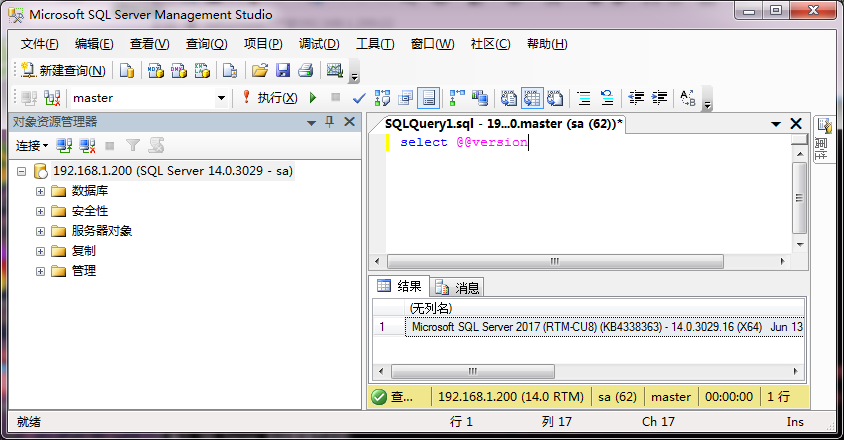The height and width of the screenshot is (440, 844).
Task: Click the 执行(X) execute button
Action: (270, 97)
